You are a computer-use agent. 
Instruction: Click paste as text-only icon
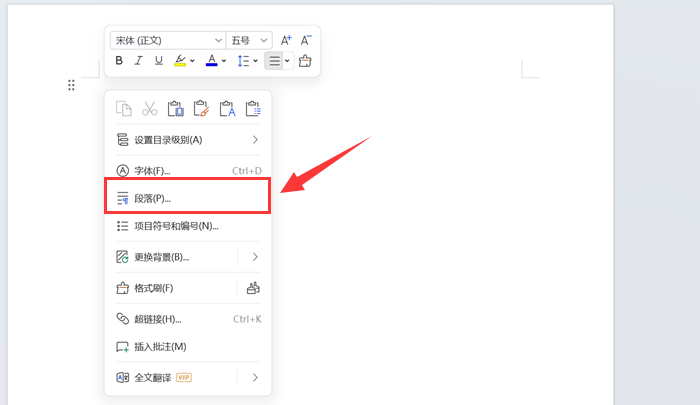click(x=227, y=109)
